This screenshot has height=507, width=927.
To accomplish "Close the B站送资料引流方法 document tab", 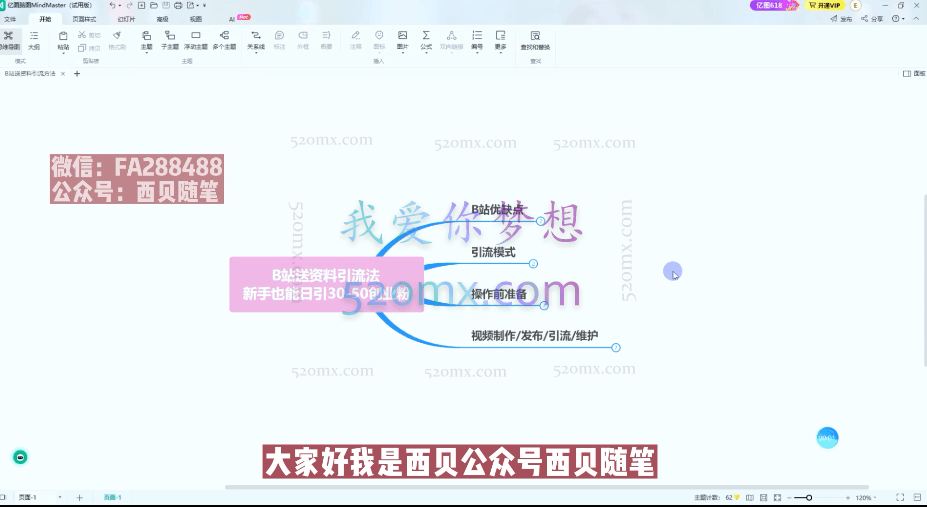I will 63,74.
